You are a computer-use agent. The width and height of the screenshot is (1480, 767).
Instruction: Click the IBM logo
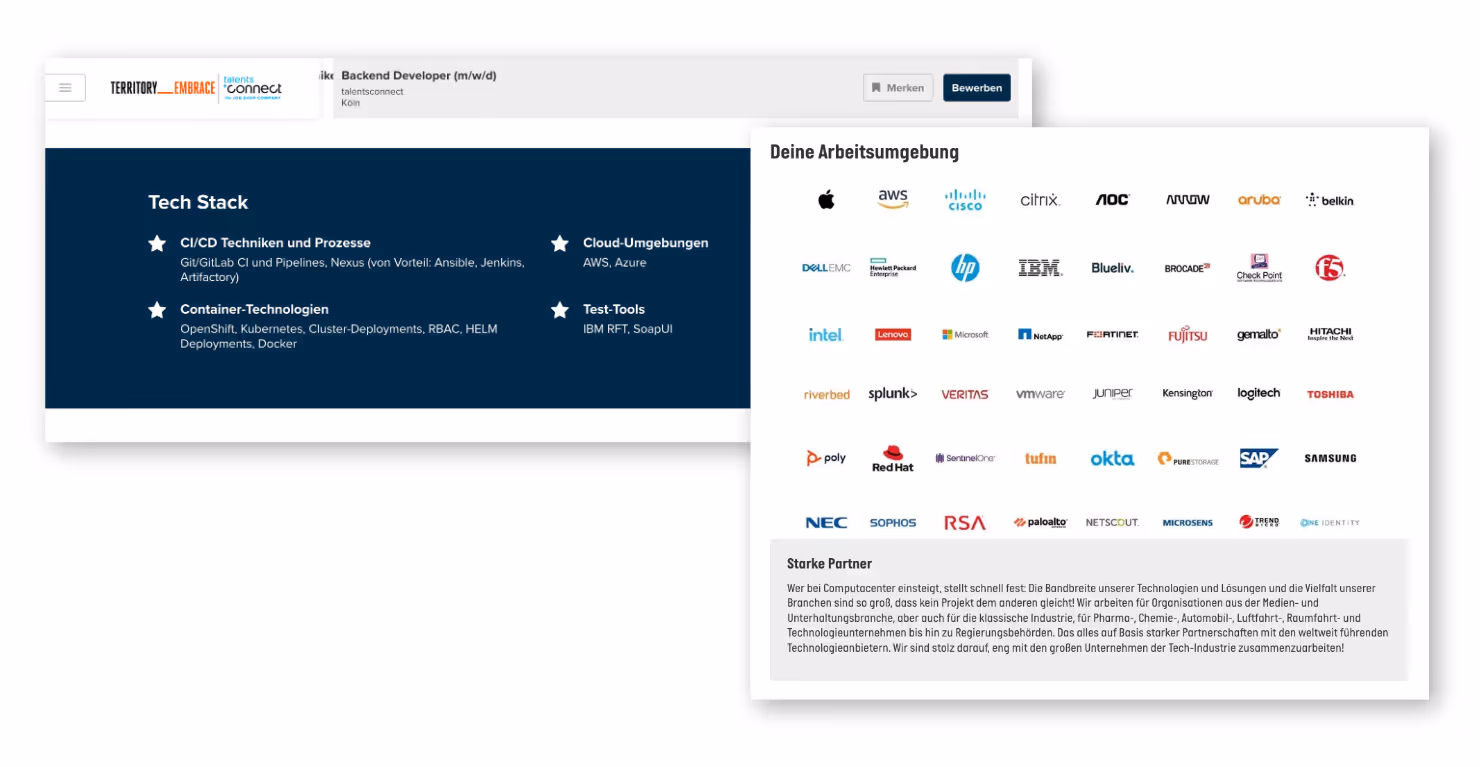click(x=1040, y=268)
